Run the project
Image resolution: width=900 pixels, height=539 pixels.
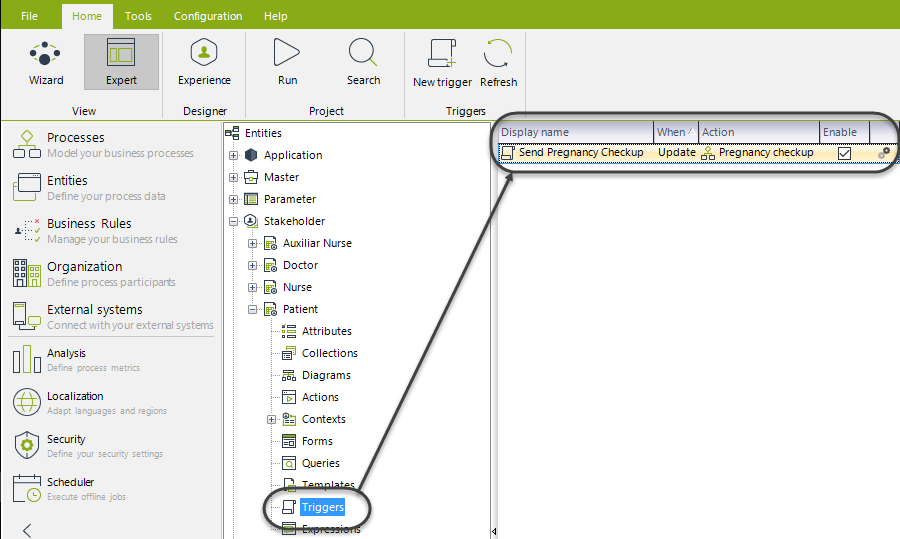tap(287, 62)
